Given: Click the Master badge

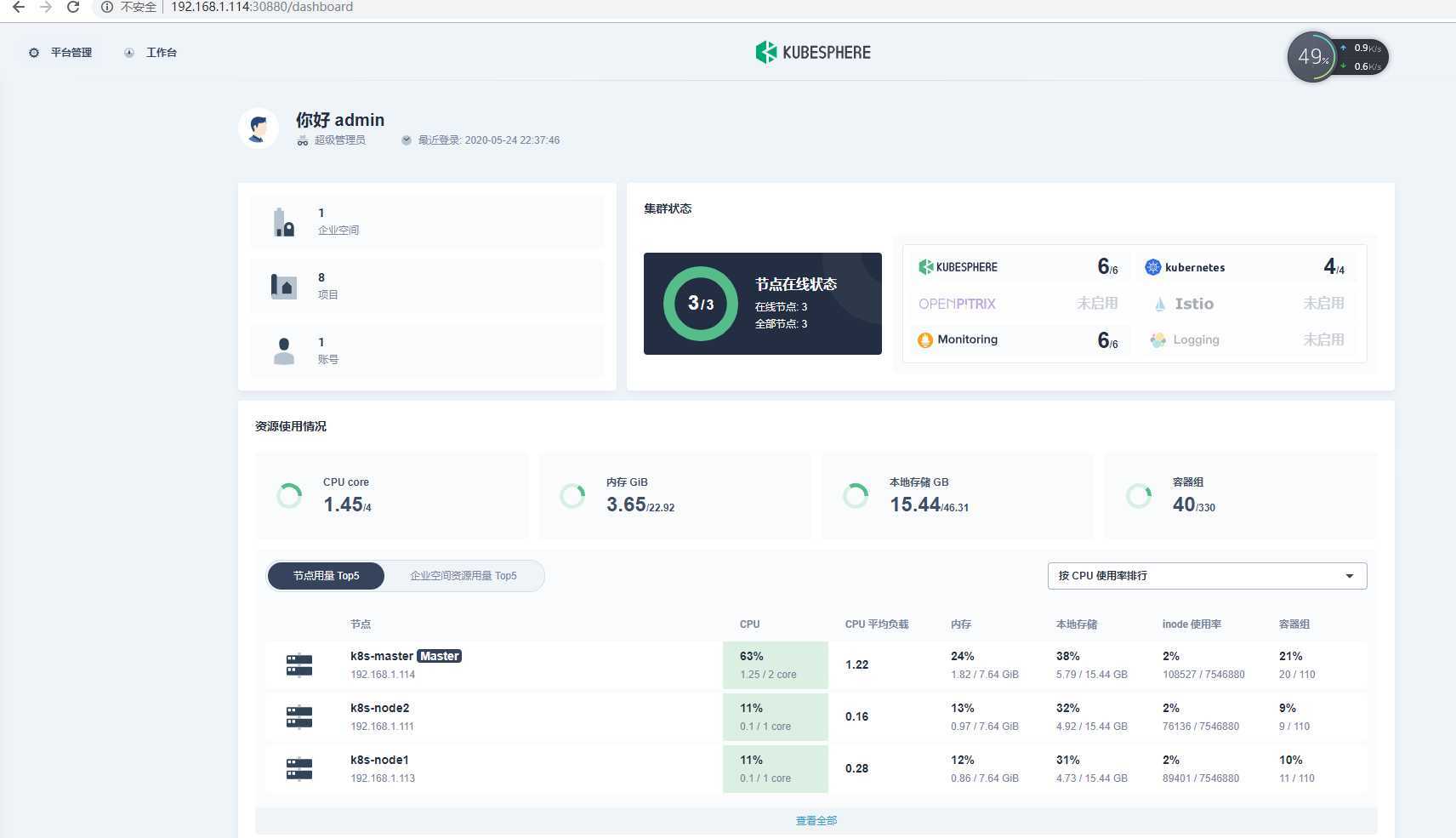Looking at the screenshot, I should [439, 656].
